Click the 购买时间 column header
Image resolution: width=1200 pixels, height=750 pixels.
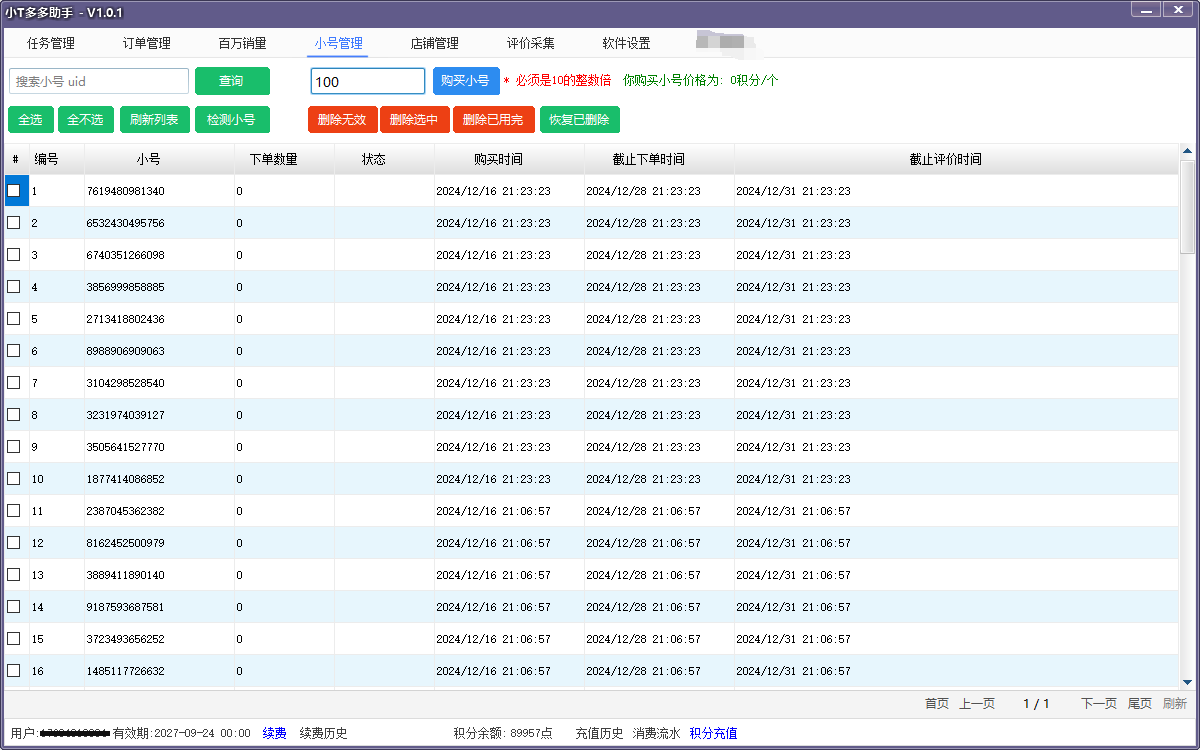[499, 159]
